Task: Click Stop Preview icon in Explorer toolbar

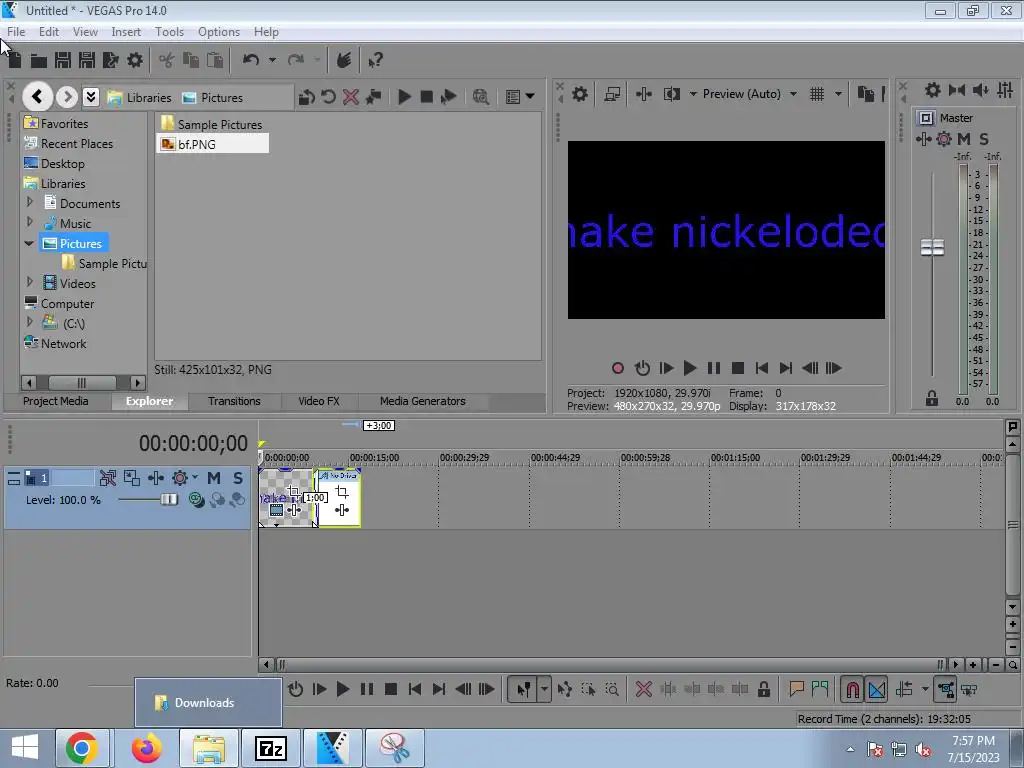Action: [x=426, y=97]
